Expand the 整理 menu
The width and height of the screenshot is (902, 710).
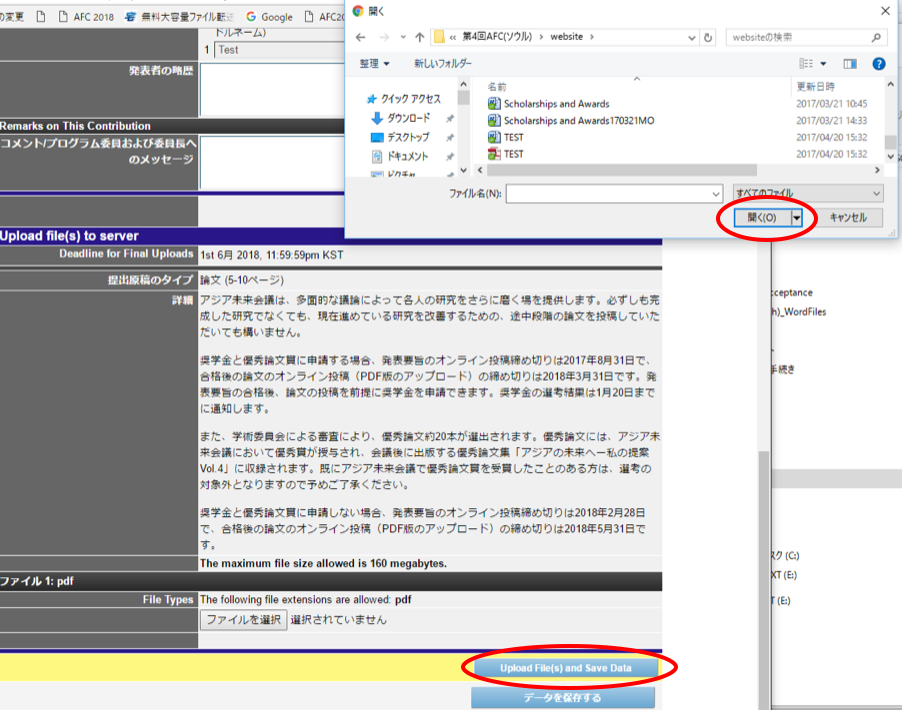(374, 64)
